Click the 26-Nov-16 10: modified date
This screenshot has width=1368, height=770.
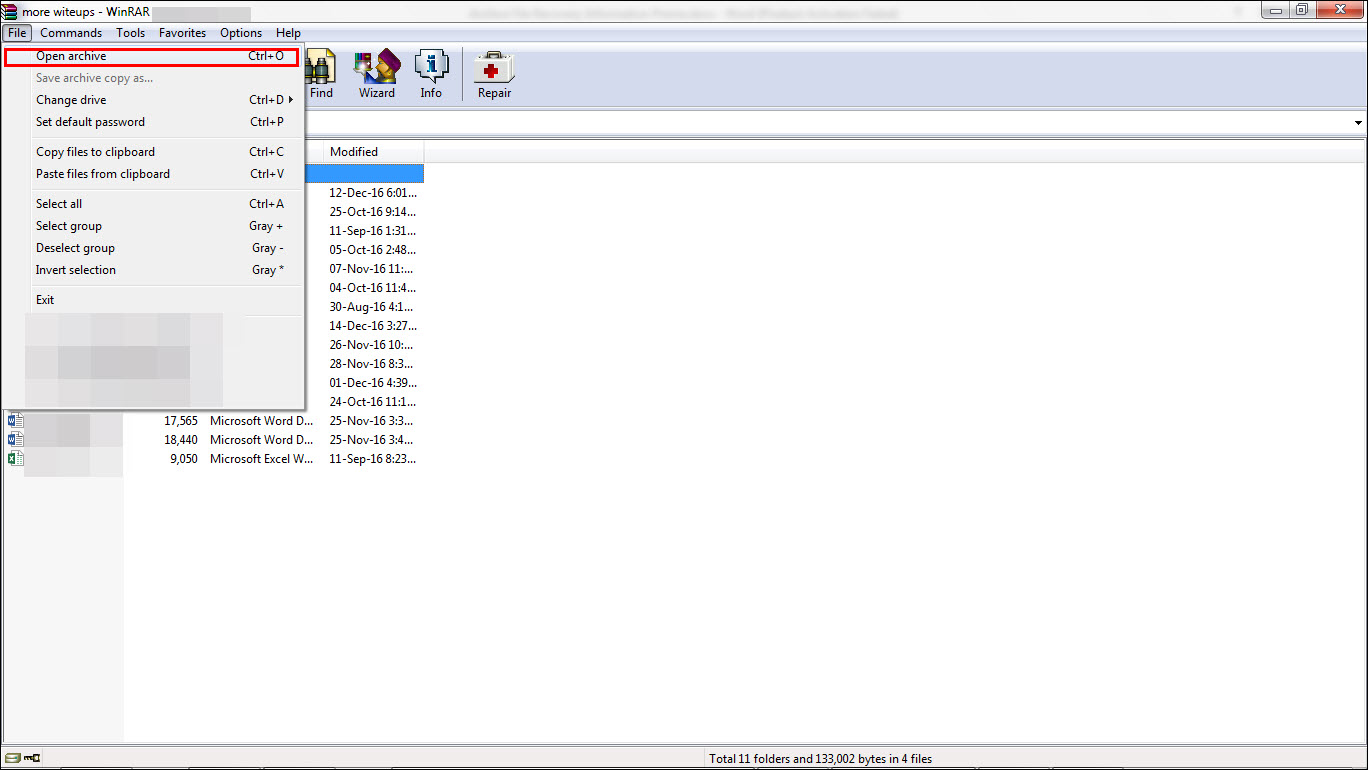373,345
